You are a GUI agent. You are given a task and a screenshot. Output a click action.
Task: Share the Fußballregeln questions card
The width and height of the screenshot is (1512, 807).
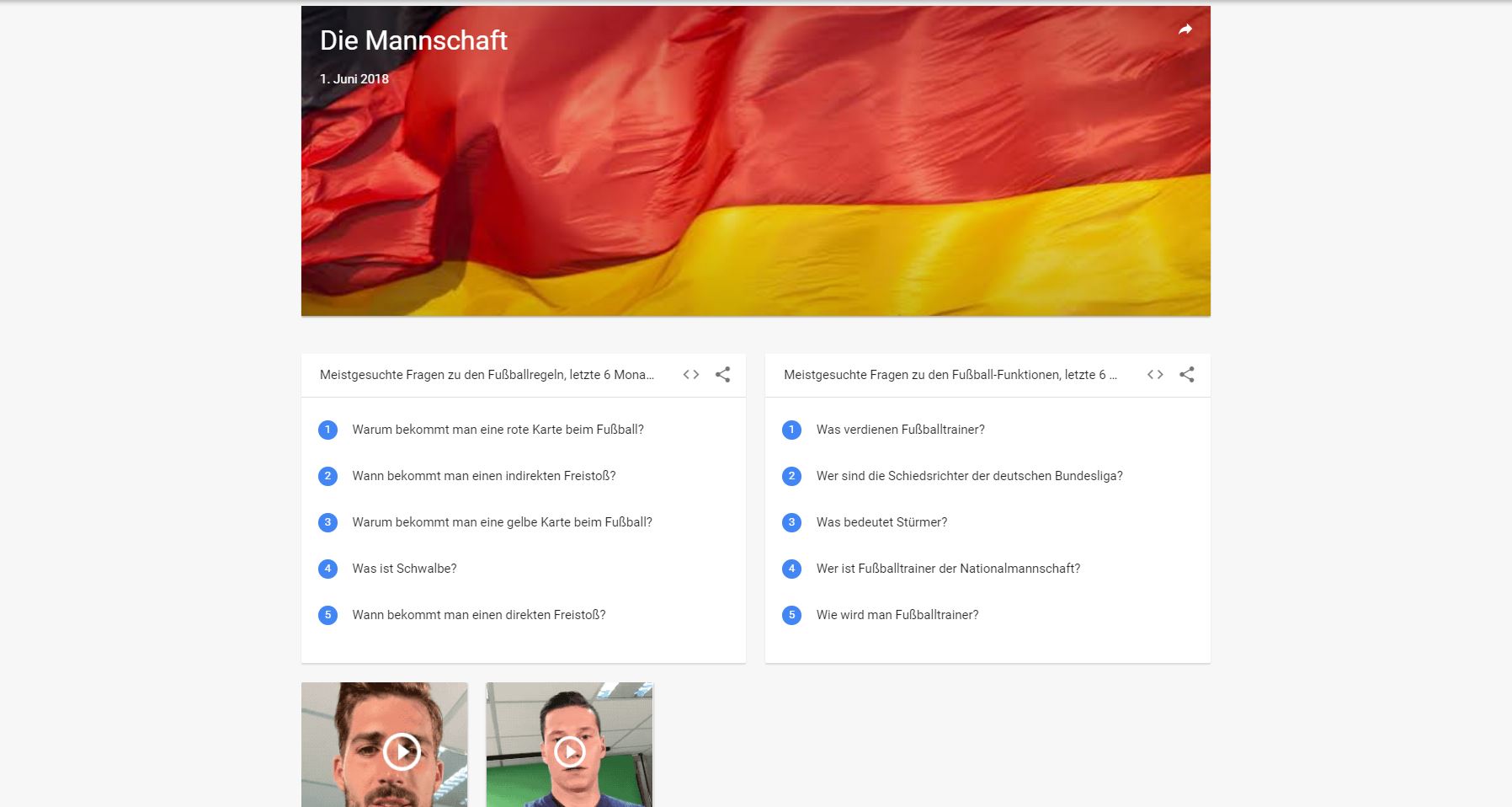click(x=722, y=375)
